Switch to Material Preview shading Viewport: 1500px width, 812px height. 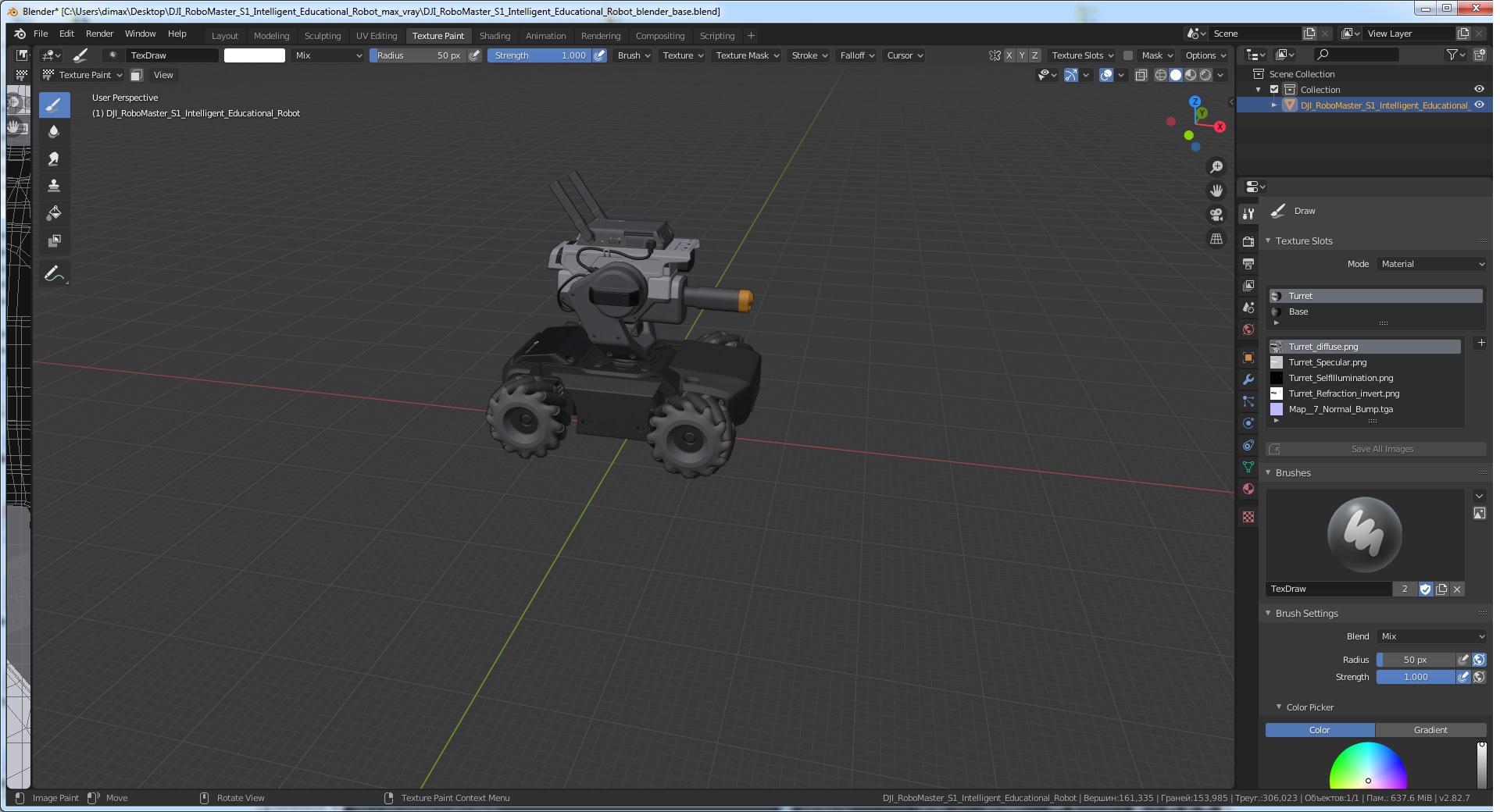coord(1191,75)
